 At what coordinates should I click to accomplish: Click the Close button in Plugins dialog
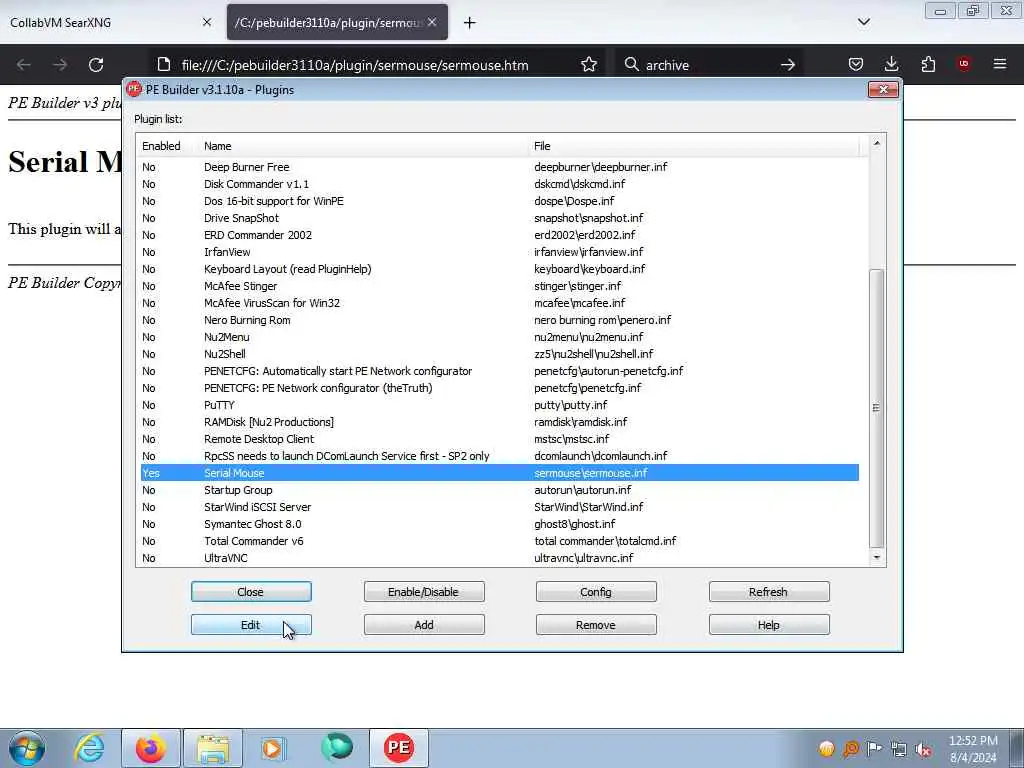point(251,592)
